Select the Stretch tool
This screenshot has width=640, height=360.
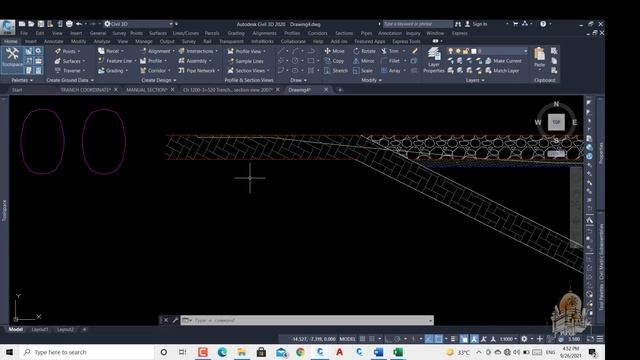pos(336,71)
